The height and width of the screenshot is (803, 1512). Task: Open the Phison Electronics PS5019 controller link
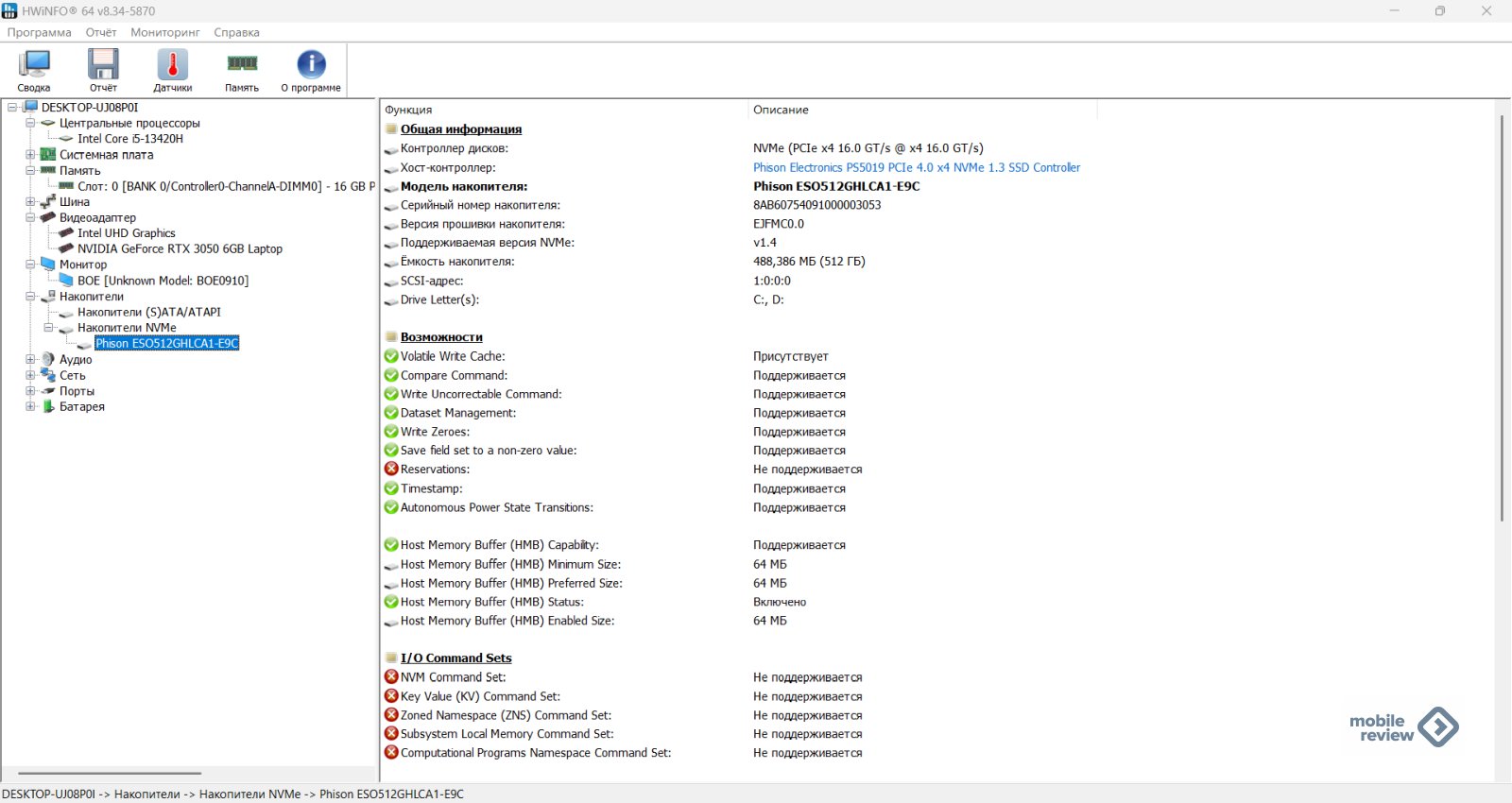coord(916,167)
